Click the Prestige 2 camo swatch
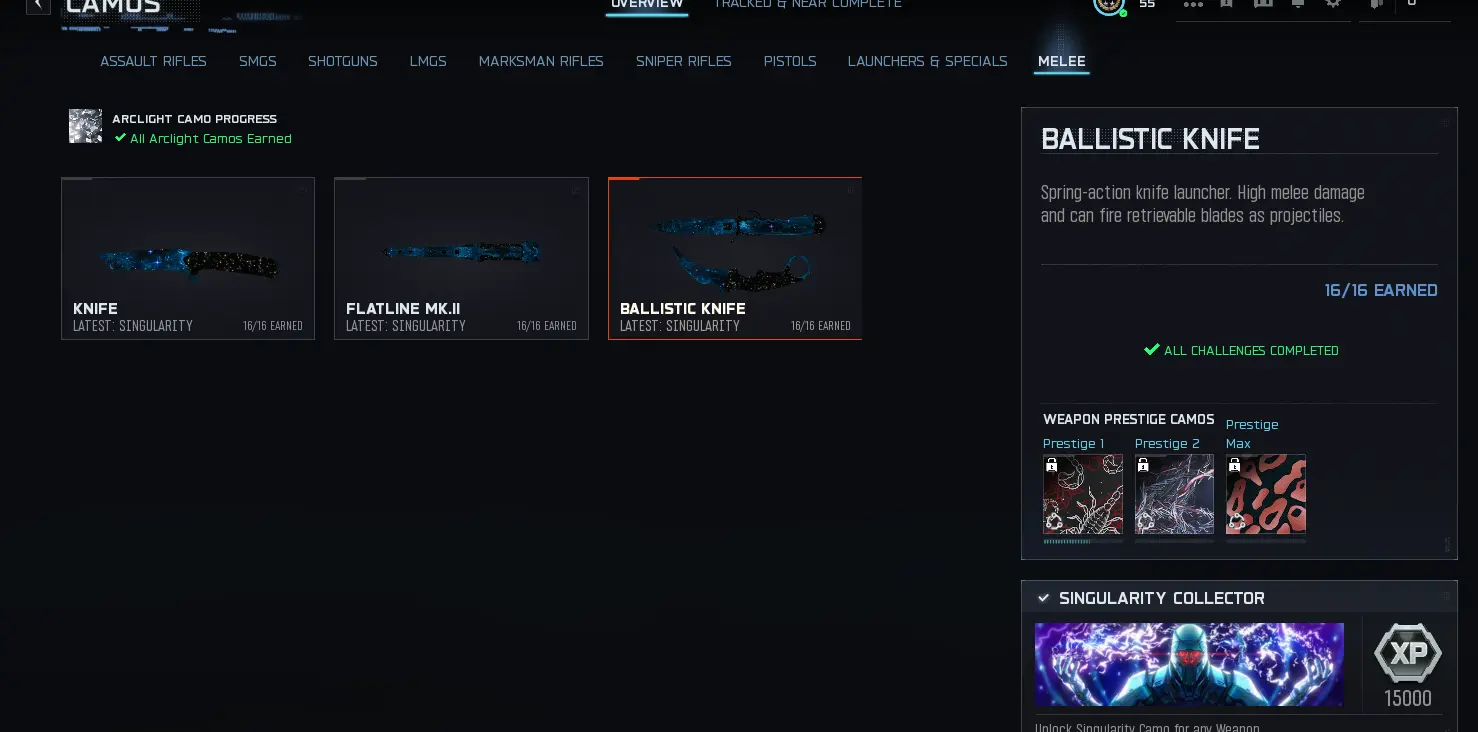Screen dimensions: 1478x732 (1174, 495)
